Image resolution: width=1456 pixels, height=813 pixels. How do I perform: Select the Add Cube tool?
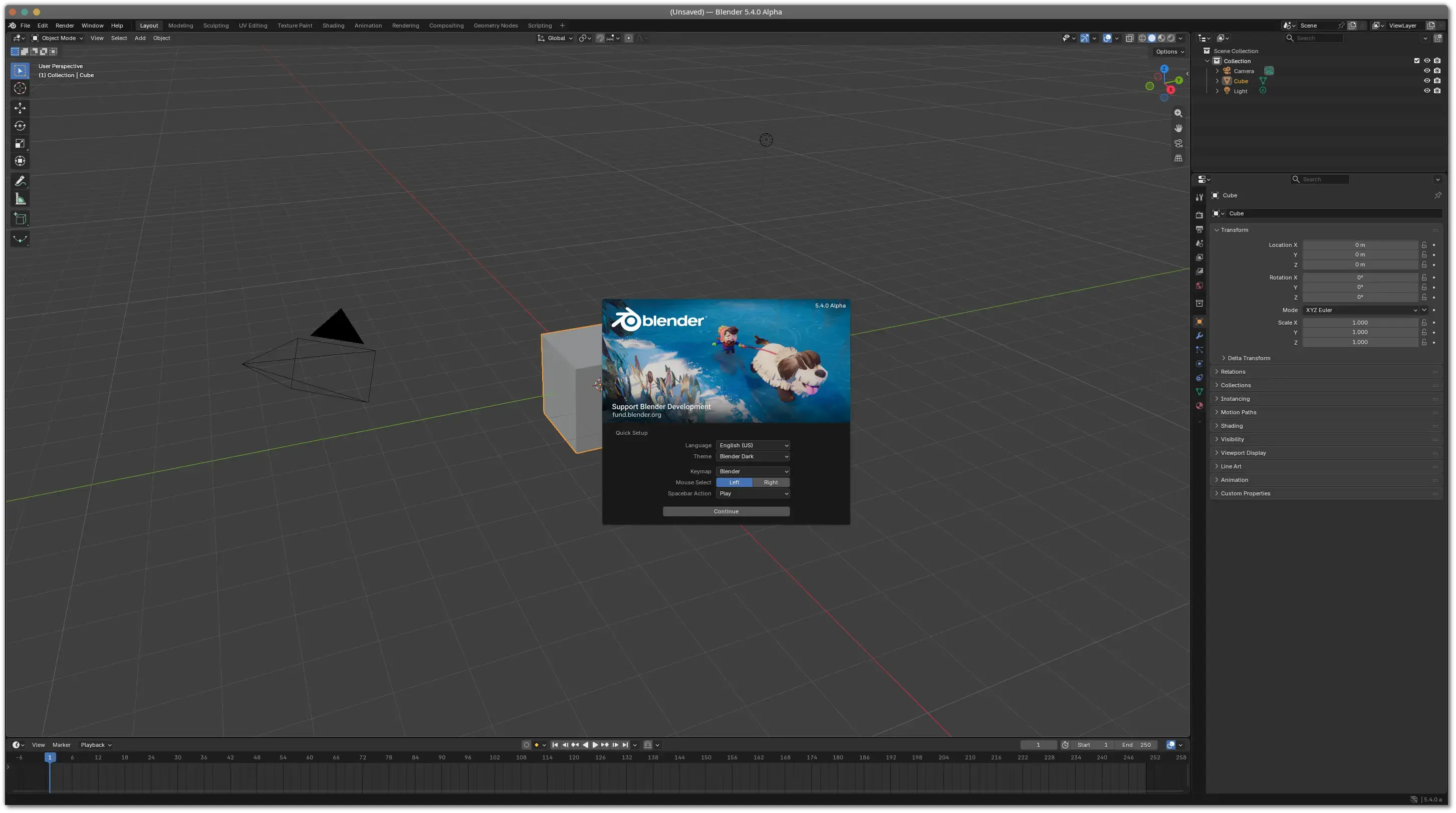click(x=21, y=219)
